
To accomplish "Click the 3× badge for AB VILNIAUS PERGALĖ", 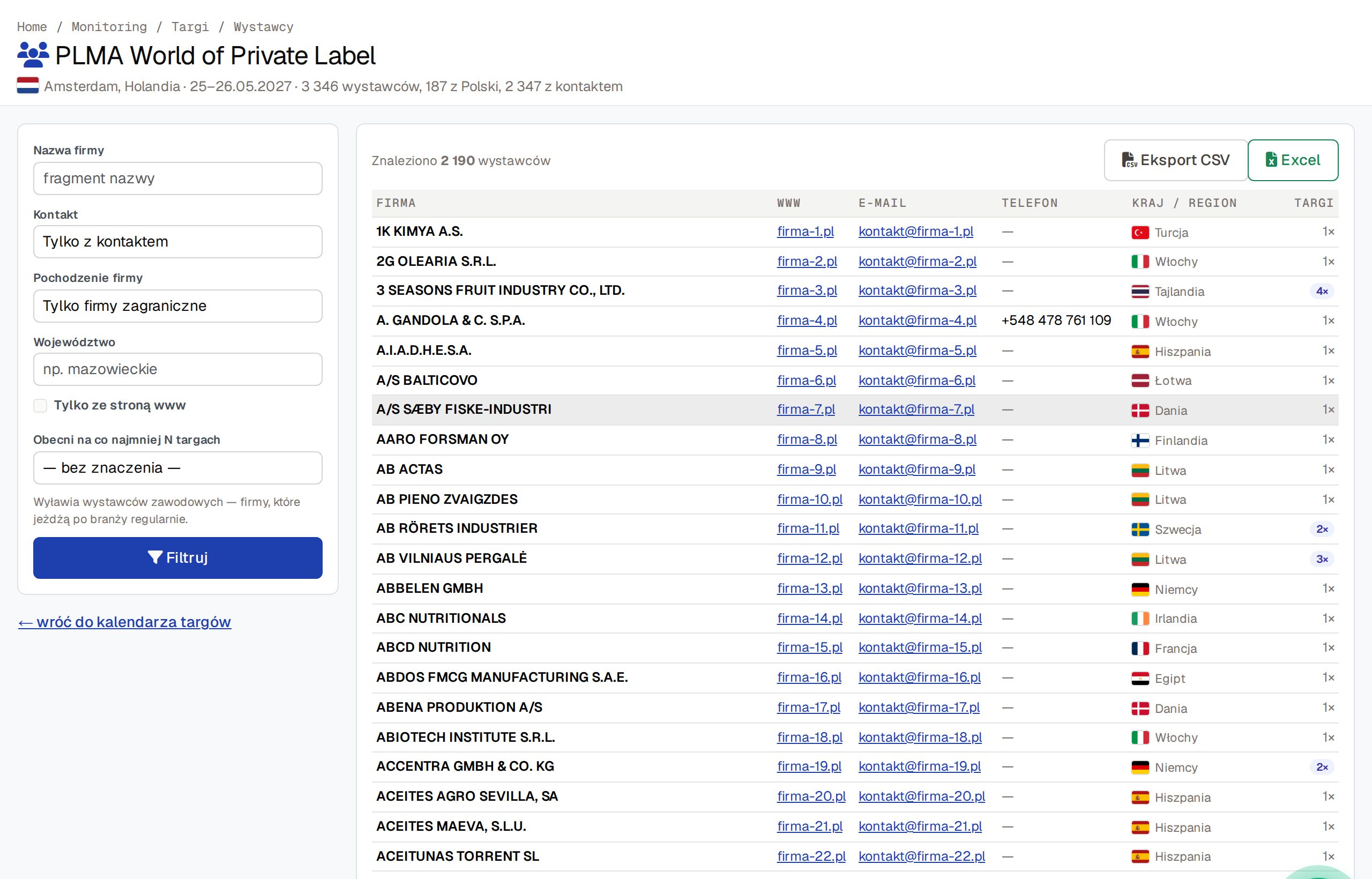I will click(1322, 559).
